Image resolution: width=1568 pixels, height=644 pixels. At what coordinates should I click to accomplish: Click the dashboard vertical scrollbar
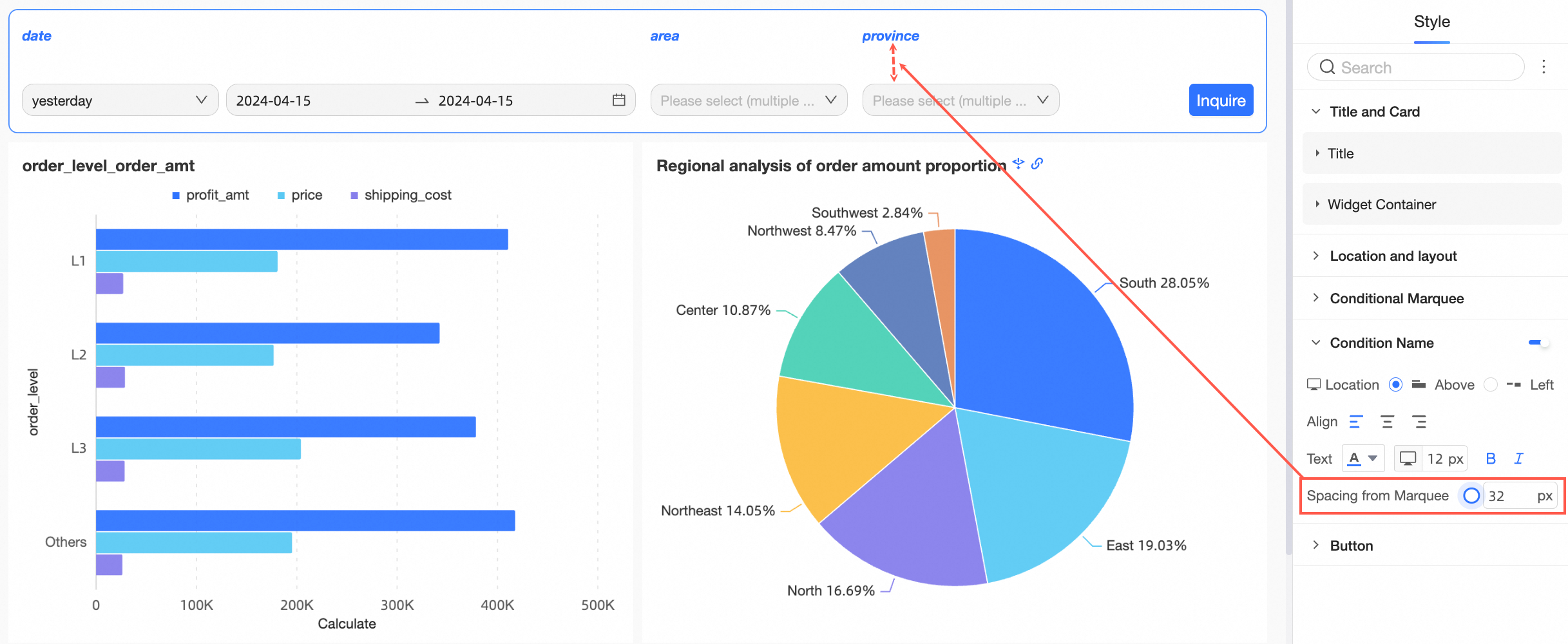[x=1288, y=277]
